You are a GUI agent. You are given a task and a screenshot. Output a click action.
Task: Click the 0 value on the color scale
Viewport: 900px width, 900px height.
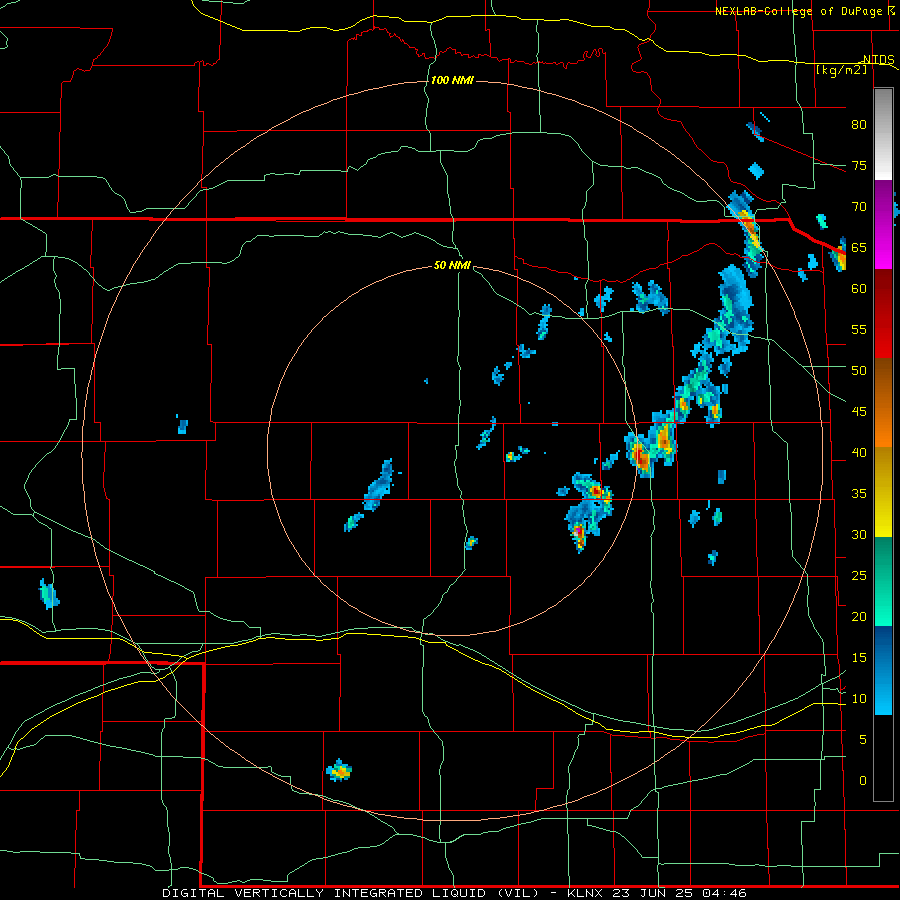coord(863,781)
